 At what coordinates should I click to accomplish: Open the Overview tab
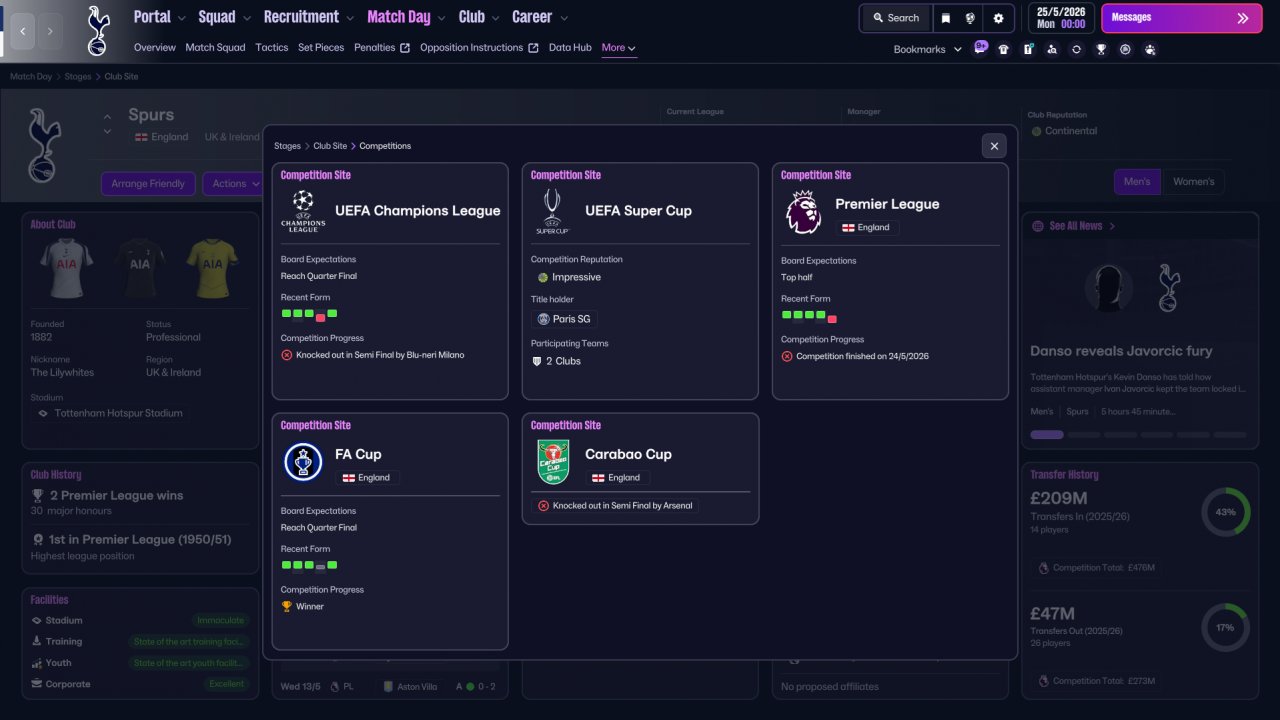(x=155, y=48)
